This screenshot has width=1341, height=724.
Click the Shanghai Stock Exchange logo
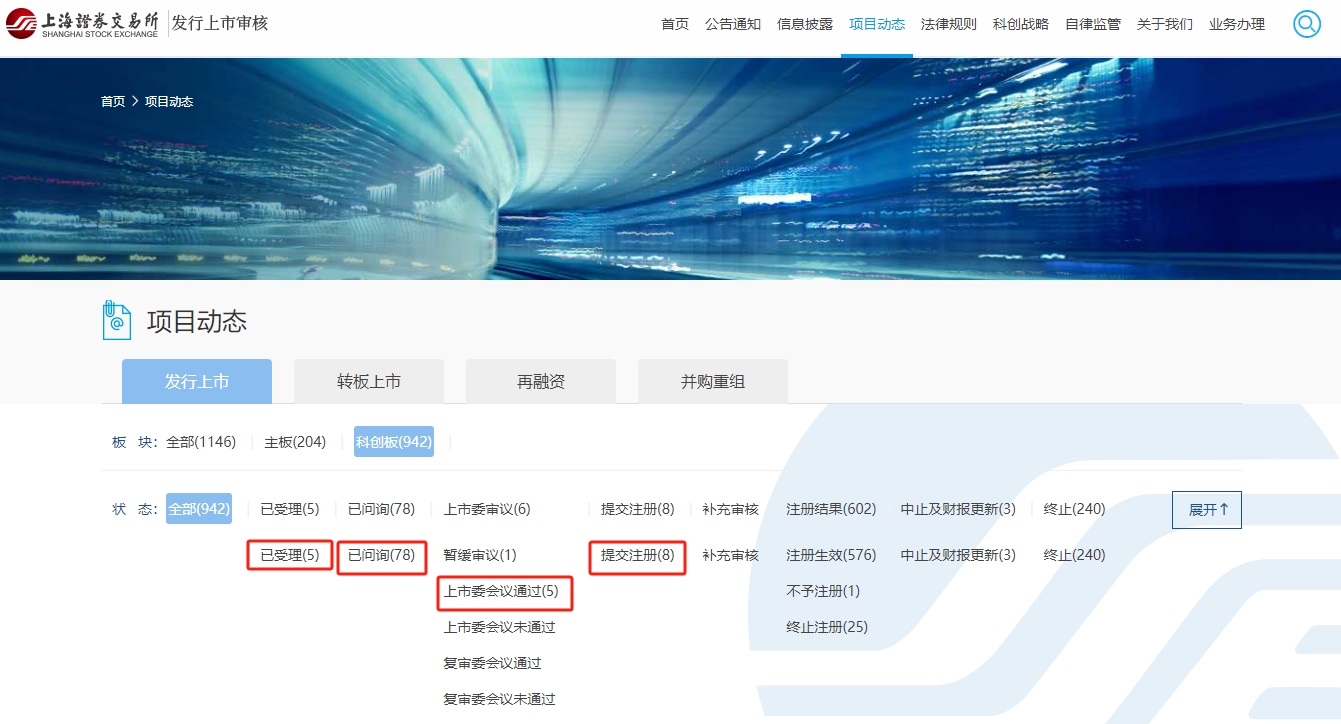tap(82, 24)
